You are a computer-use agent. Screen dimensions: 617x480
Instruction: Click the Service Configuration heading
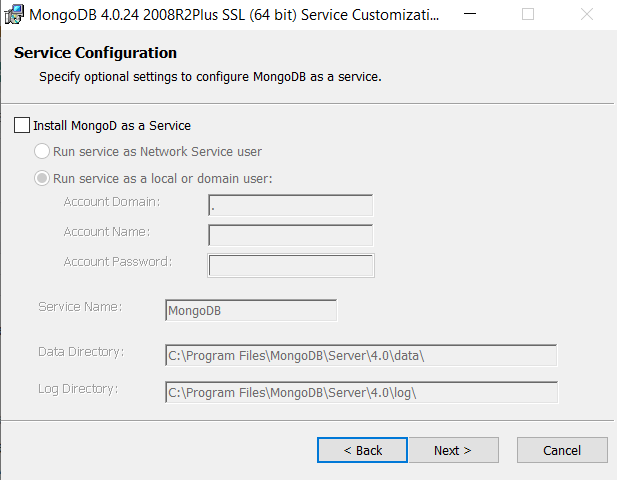95,53
